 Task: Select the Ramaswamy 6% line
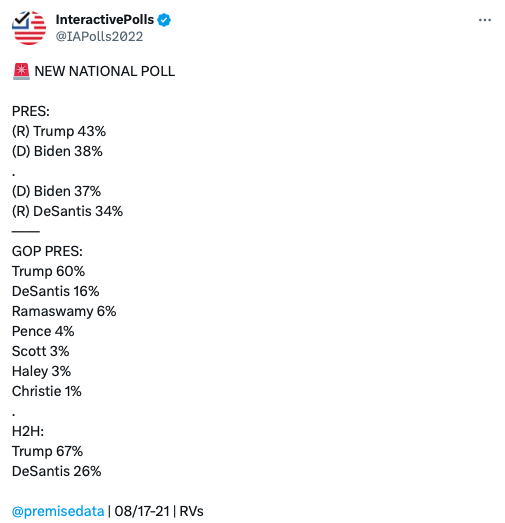click(64, 311)
